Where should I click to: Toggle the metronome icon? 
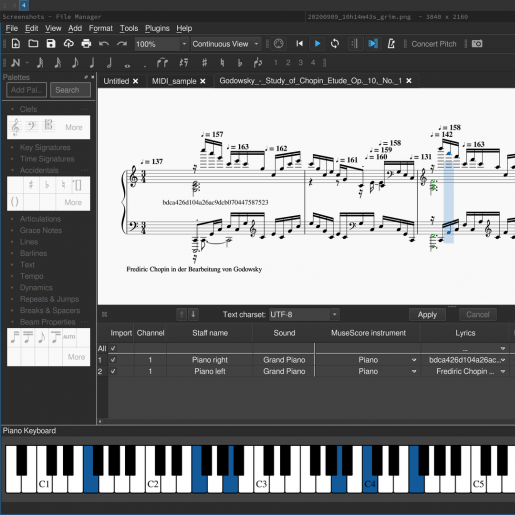[x=391, y=44]
